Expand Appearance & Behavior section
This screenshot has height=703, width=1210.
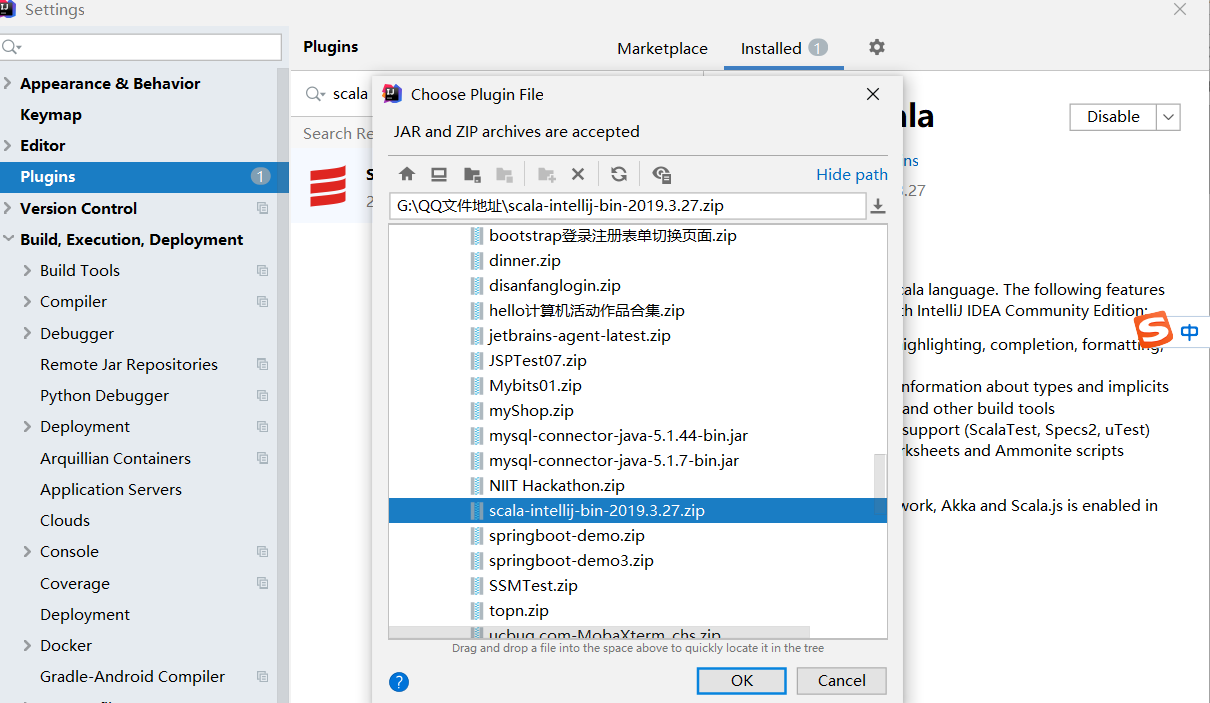[x=8, y=83]
